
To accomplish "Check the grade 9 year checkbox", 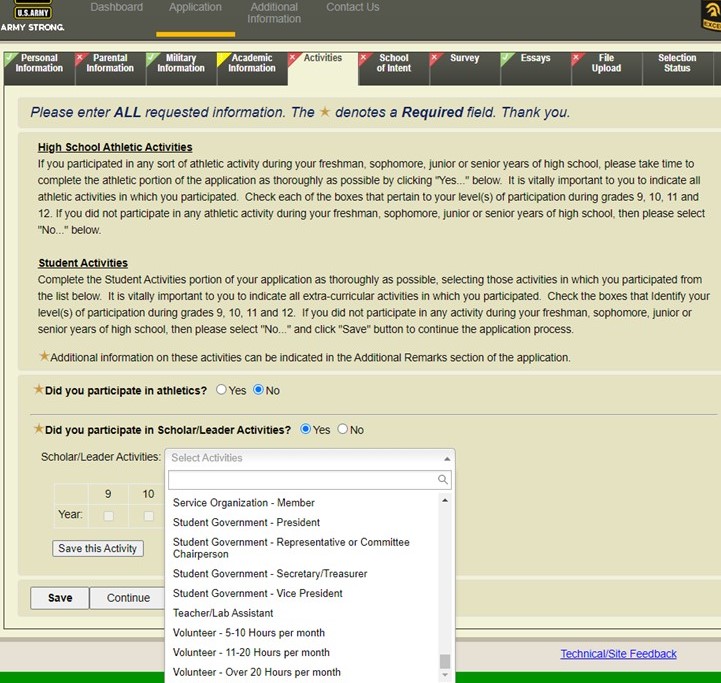I will click(108, 516).
